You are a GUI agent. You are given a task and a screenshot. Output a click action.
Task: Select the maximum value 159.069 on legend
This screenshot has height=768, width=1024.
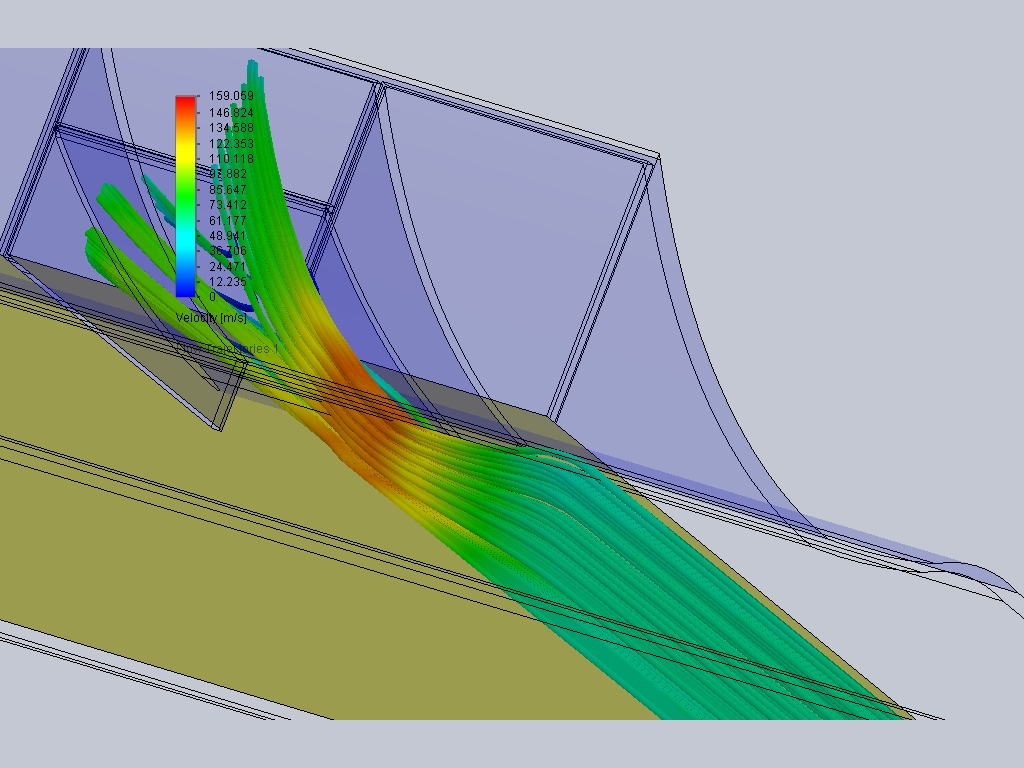coord(232,96)
